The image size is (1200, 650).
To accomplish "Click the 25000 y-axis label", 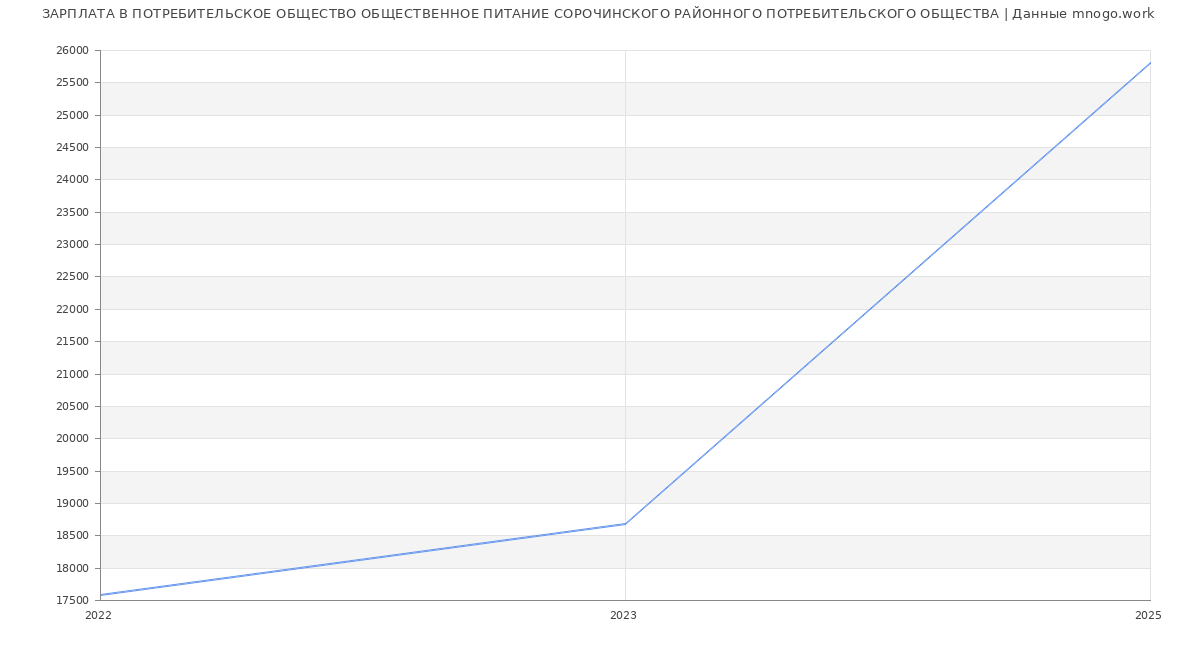I will [x=73, y=115].
